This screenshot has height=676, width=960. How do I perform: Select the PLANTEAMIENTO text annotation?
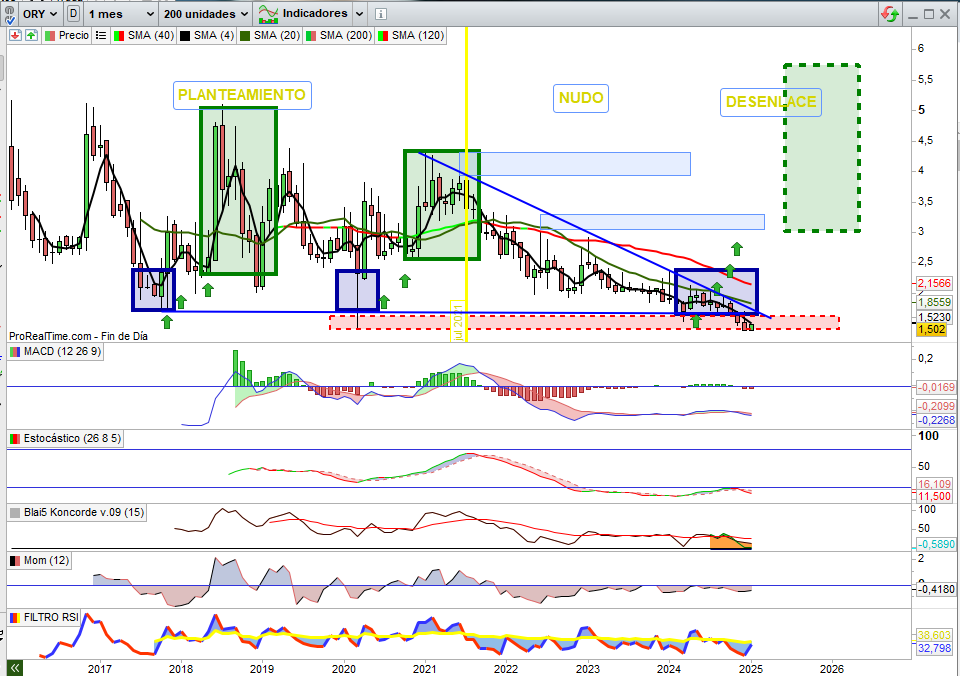(x=242, y=95)
